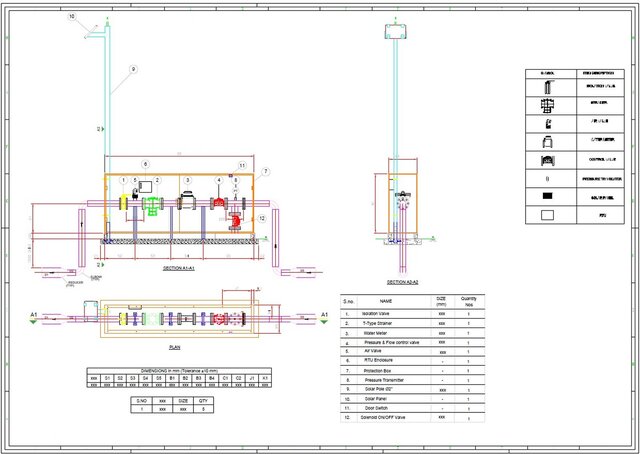The height and width of the screenshot is (454, 640).
Task: Select the water meter symbol in the legend
Action: 546,141
